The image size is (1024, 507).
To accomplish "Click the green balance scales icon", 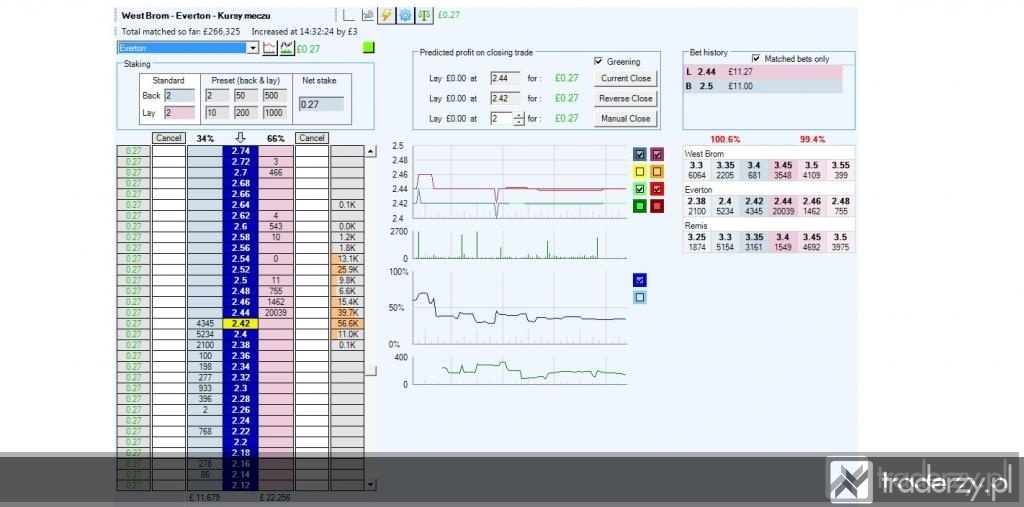I will coord(424,15).
